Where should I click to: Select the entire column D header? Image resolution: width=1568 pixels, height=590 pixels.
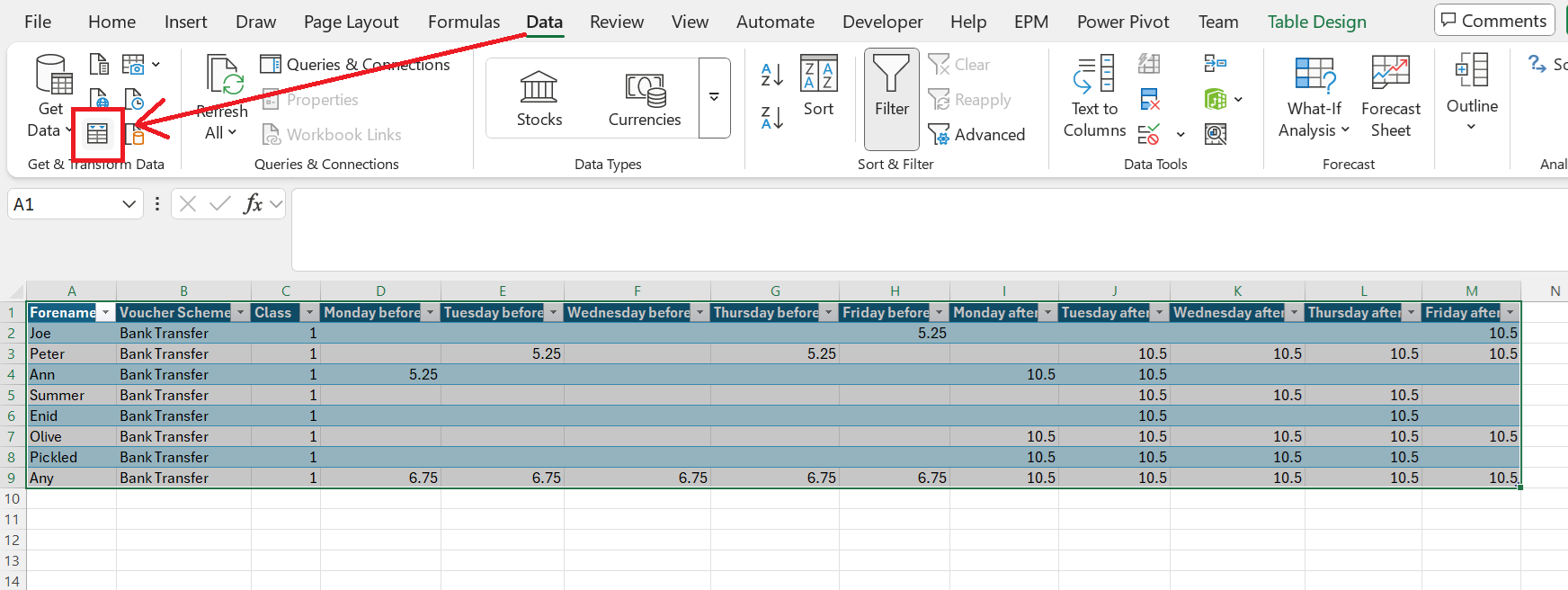pos(380,291)
